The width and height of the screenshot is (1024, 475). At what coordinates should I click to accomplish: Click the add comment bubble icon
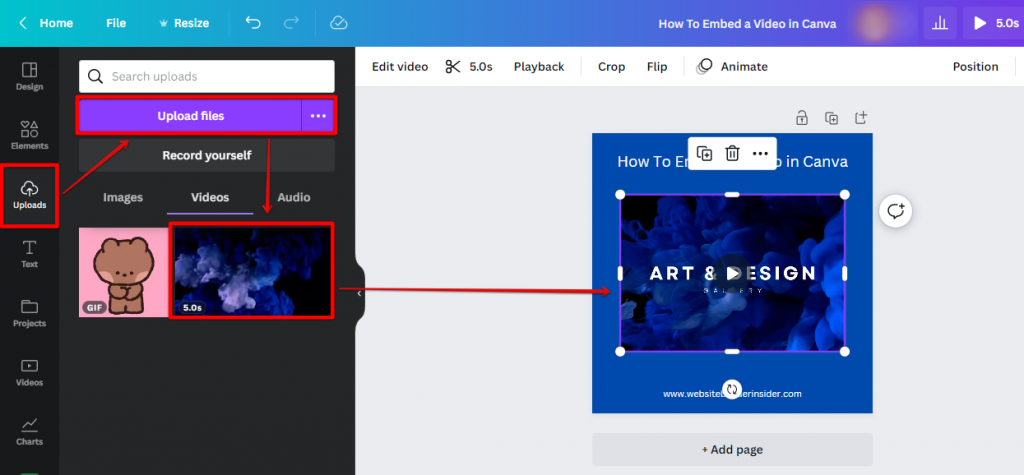pyautogui.click(x=895, y=211)
